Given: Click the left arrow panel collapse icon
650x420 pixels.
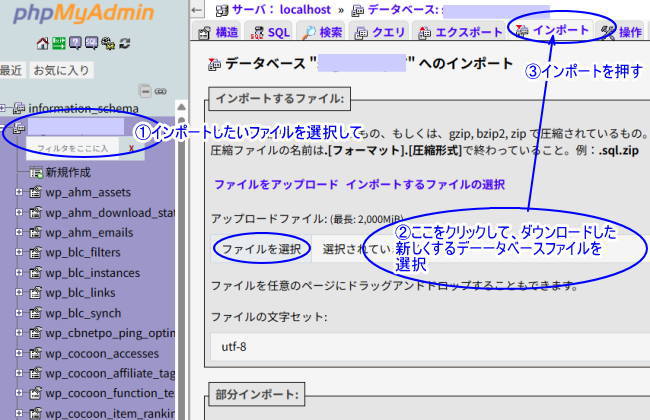Looking at the screenshot, I should 197,10.
